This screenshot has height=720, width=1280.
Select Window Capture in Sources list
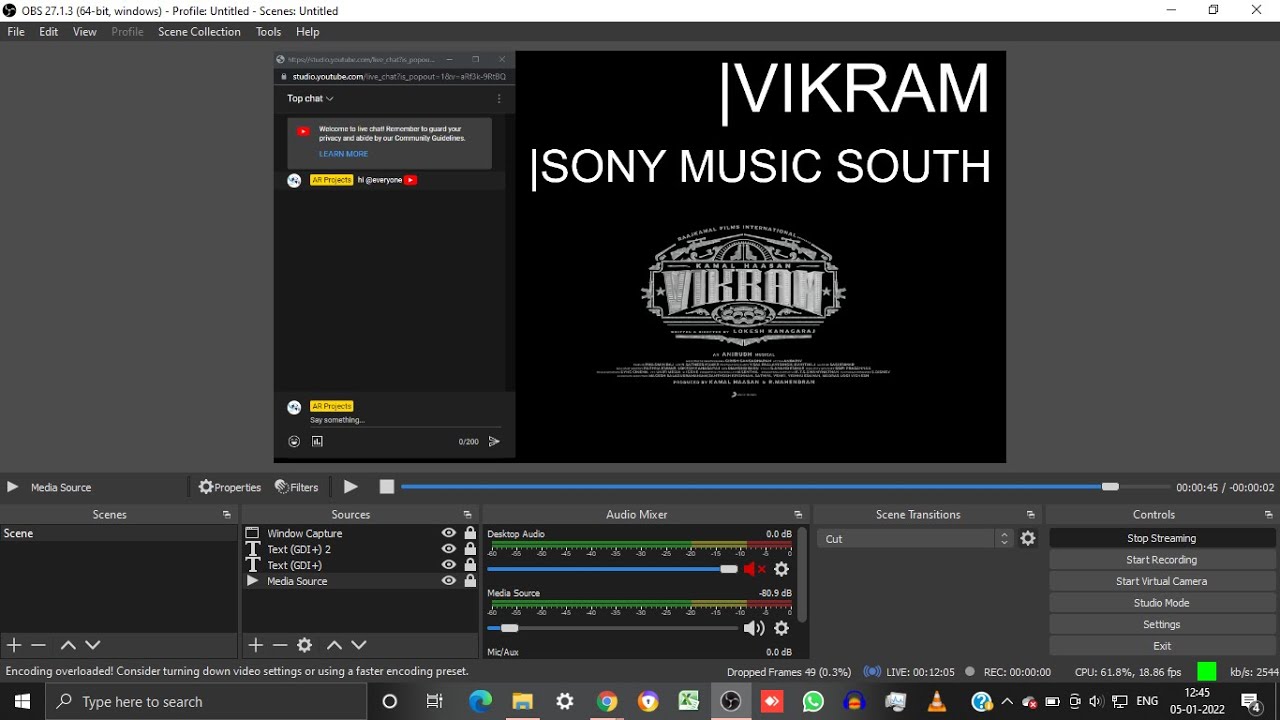[x=304, y=533]
